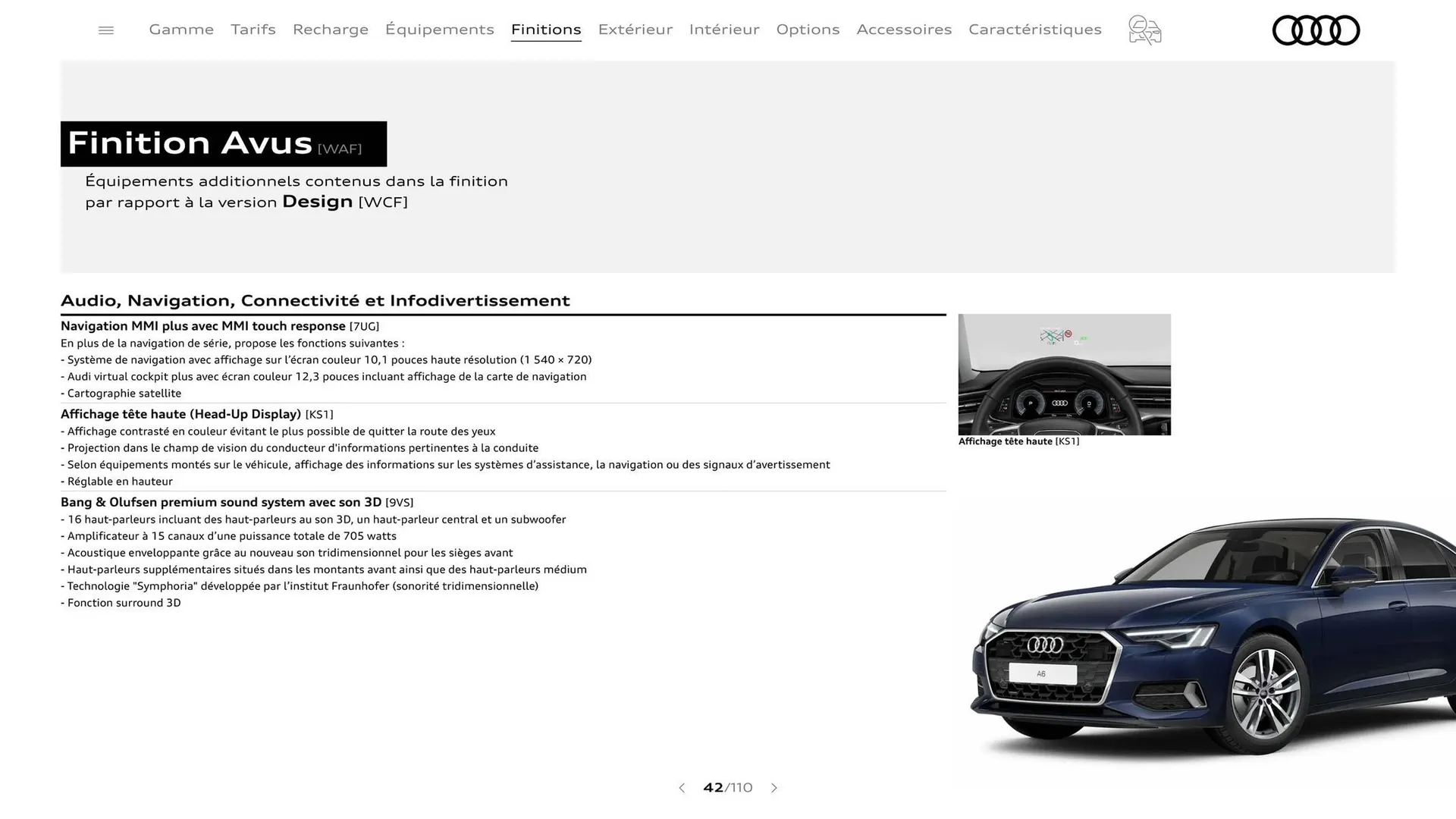
Task: Click the head-up display thumbnail image
Action: coord(1063,375)
